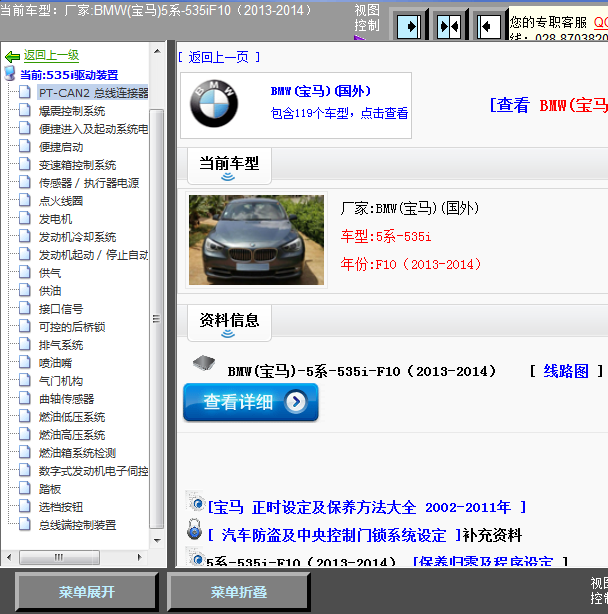Click the gray module icon above the BMW(宝马)-5系-535i-F10 line
Viewport: 608px width, 614px height.
[204, 362]
